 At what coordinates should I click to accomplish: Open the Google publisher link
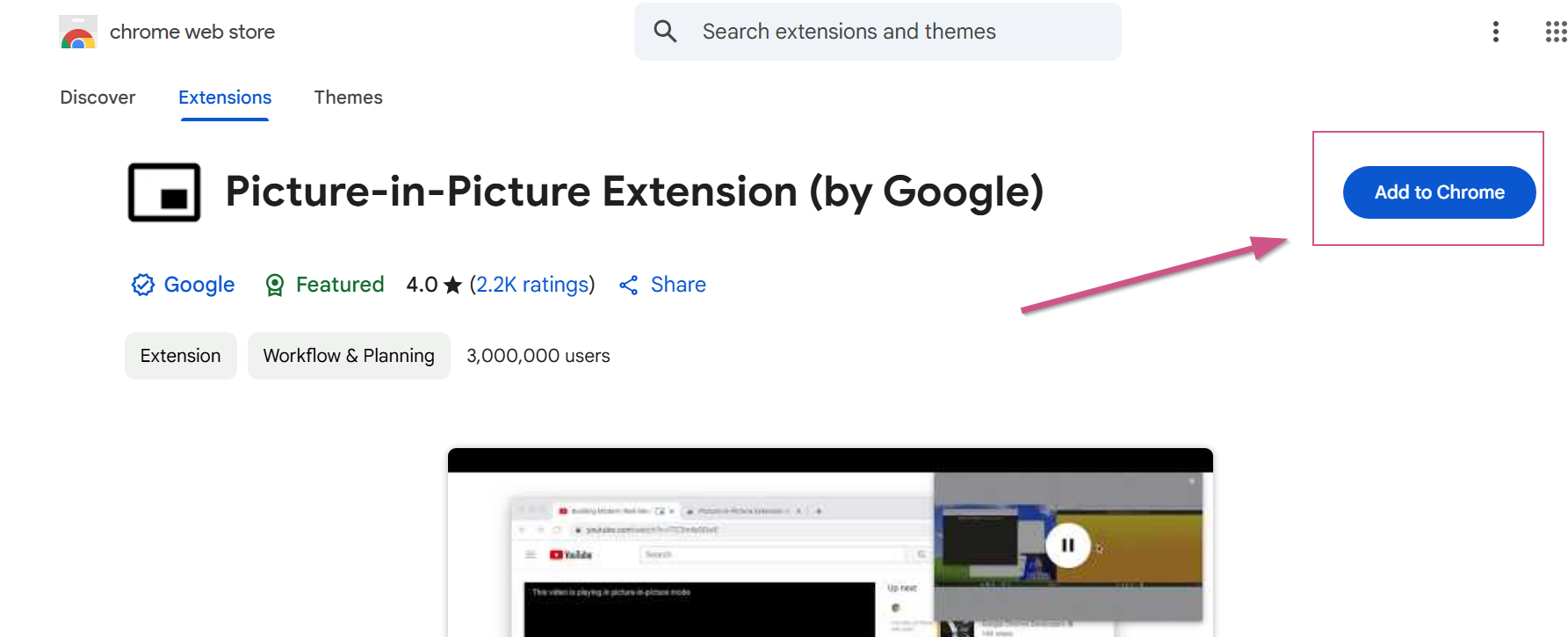point(199,285)
